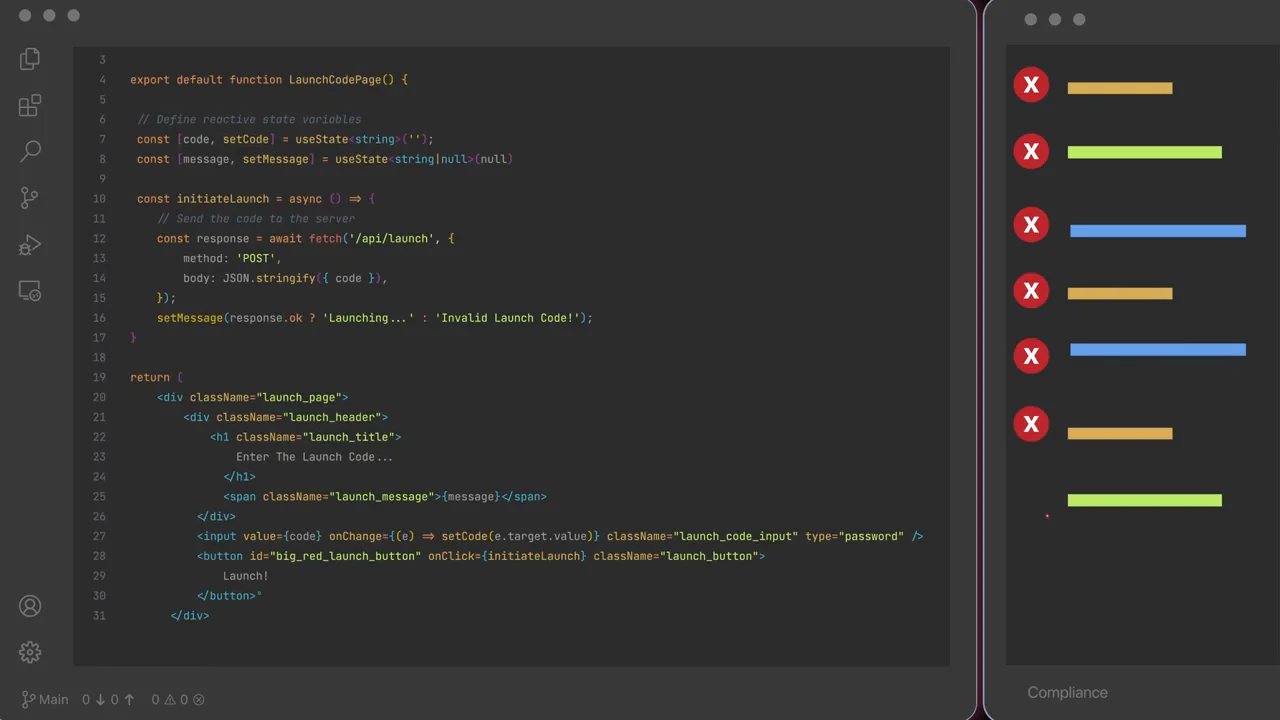Open the Extensions view icon

[x=30, y=105]
